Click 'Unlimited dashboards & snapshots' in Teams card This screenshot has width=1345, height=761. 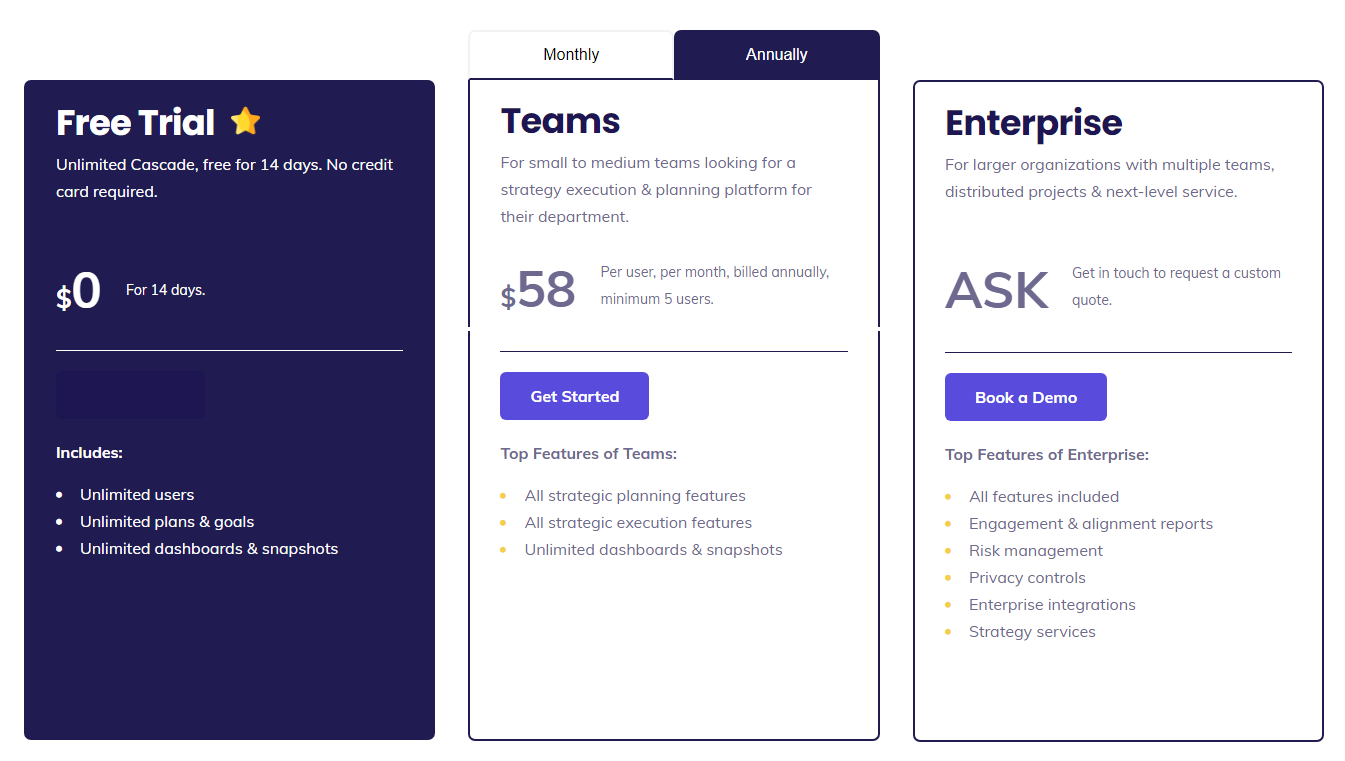coord(653,550)
